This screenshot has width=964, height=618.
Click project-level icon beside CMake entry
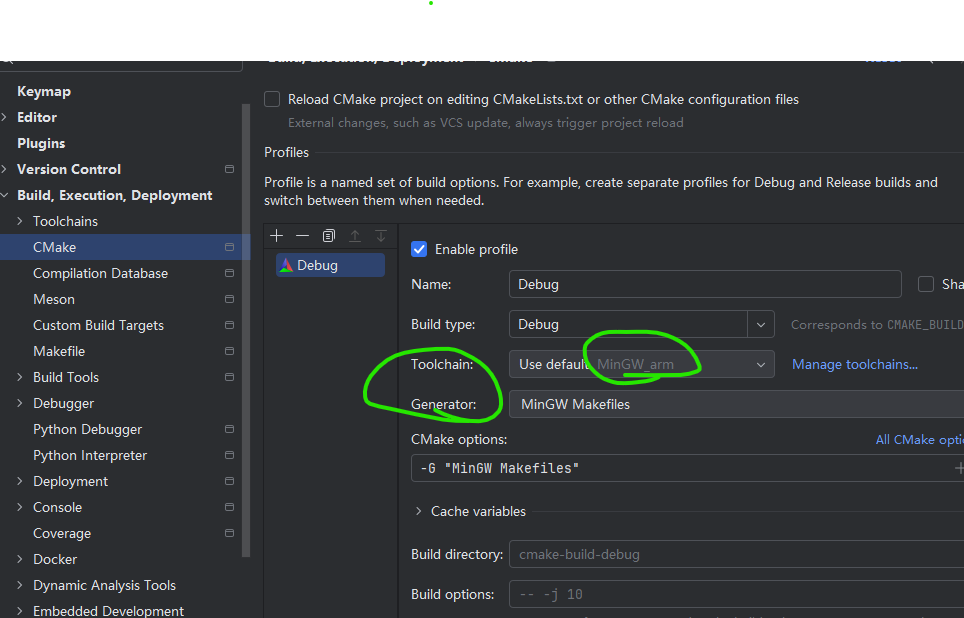coord(229,247)
